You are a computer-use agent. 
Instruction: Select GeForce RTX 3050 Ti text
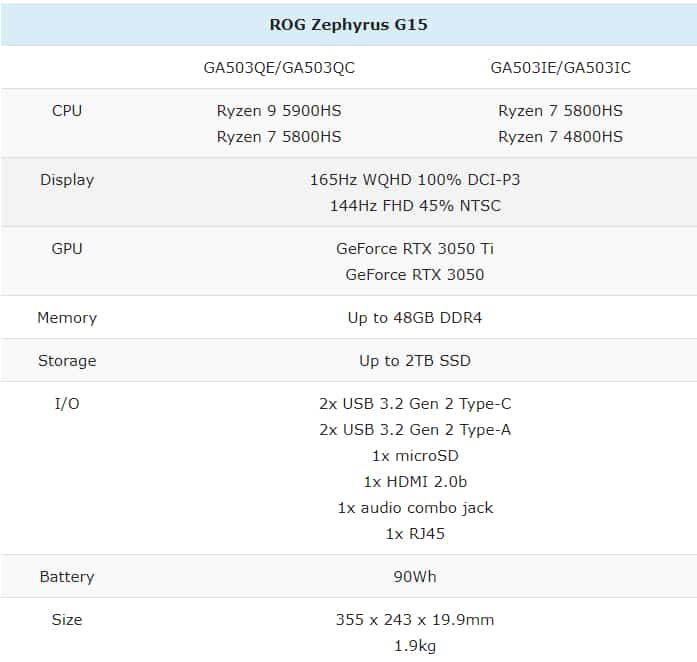(x=415, y=249)
